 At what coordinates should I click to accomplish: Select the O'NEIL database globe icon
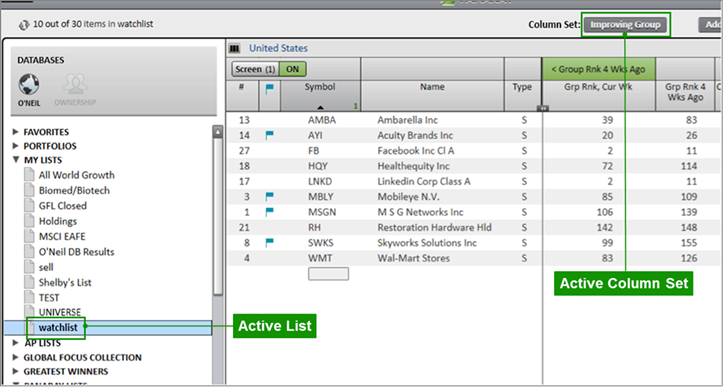point(29,85)
